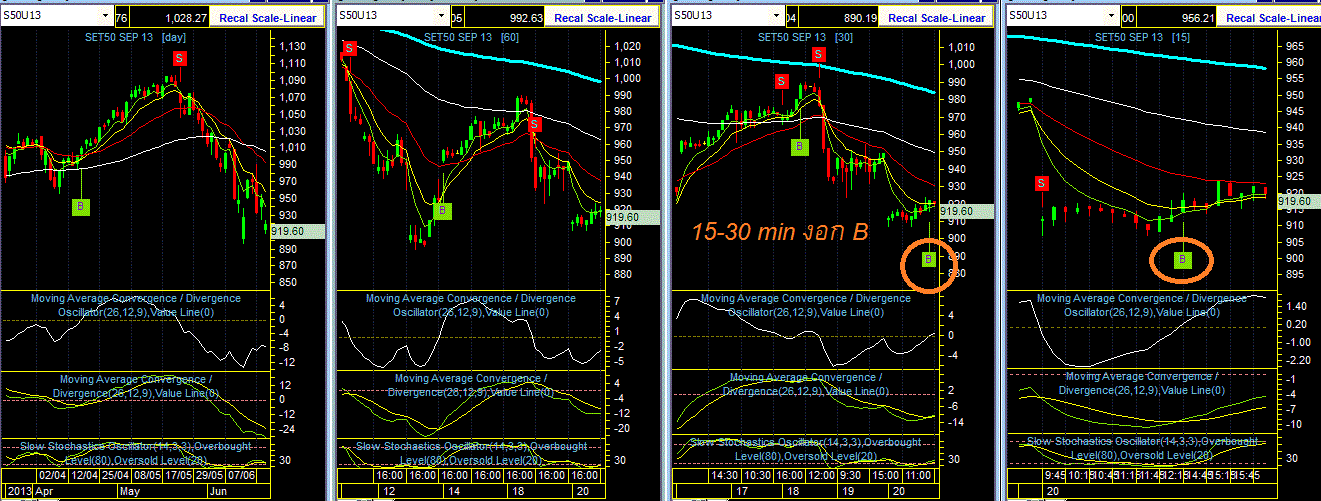Click the 02/04 date on day chart axis
This screenshot has height=501, width=1321.
52,477
